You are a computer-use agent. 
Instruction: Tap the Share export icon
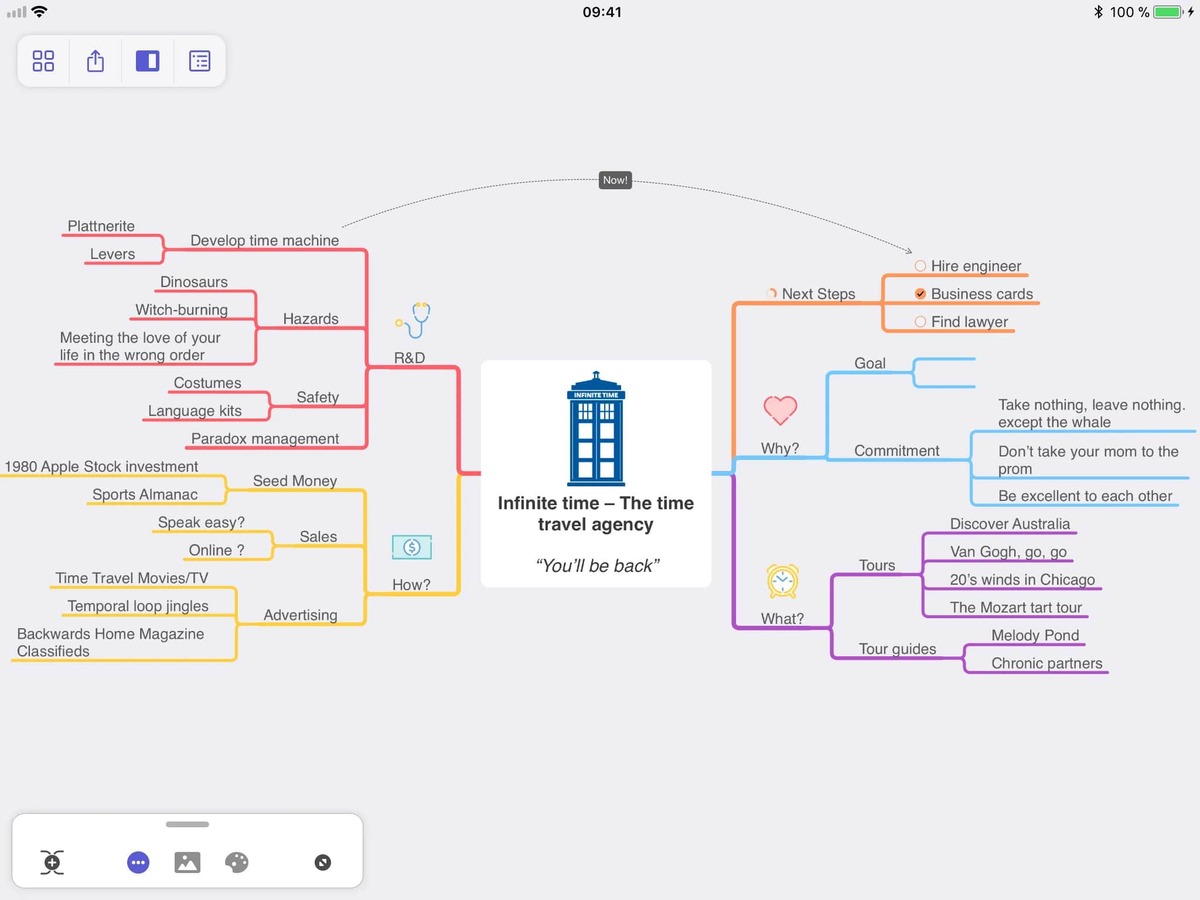(95, 61)
